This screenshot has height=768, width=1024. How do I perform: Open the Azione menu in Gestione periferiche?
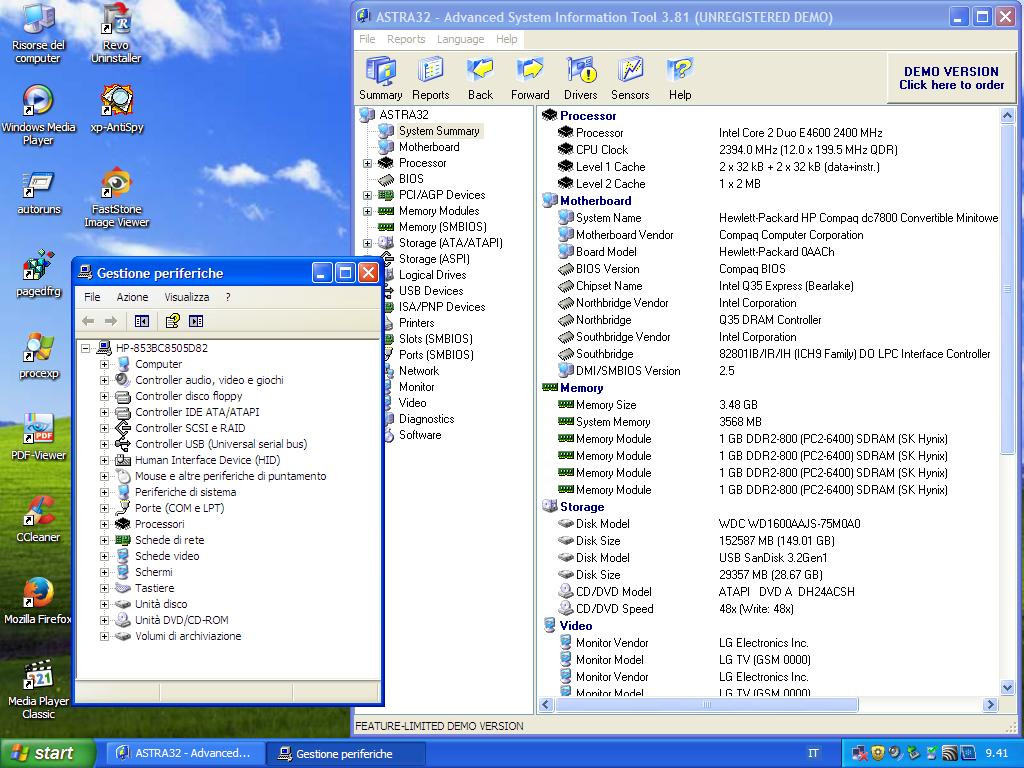[132, 297]
